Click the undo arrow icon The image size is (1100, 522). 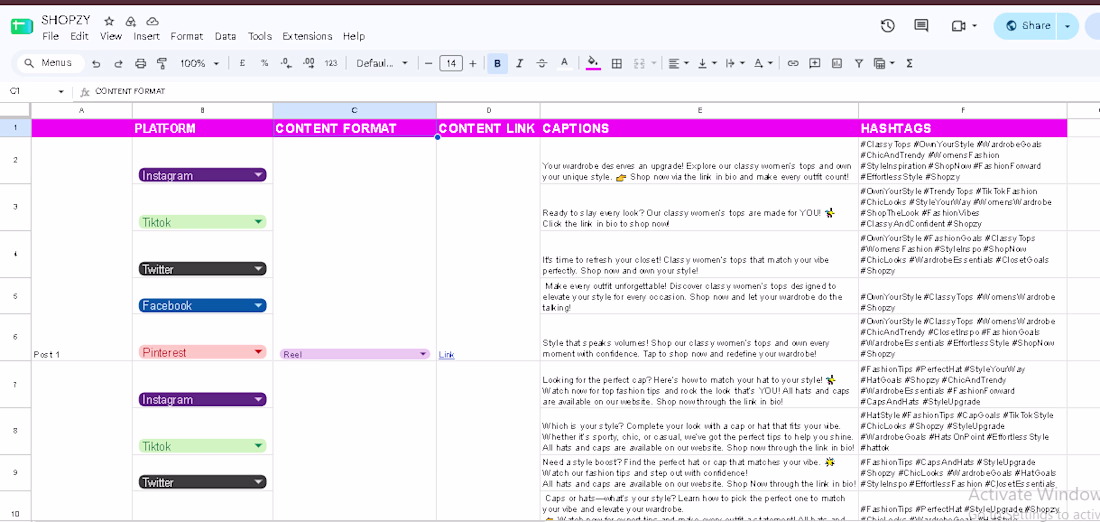tap(96, 64)
